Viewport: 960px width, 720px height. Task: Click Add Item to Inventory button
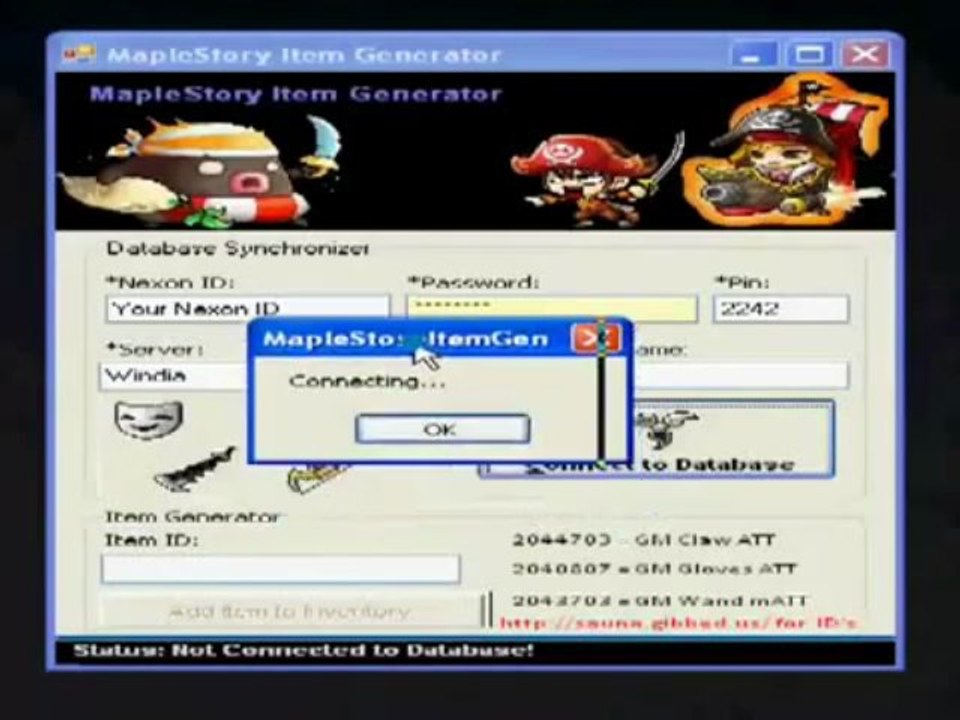coord(290,611)
